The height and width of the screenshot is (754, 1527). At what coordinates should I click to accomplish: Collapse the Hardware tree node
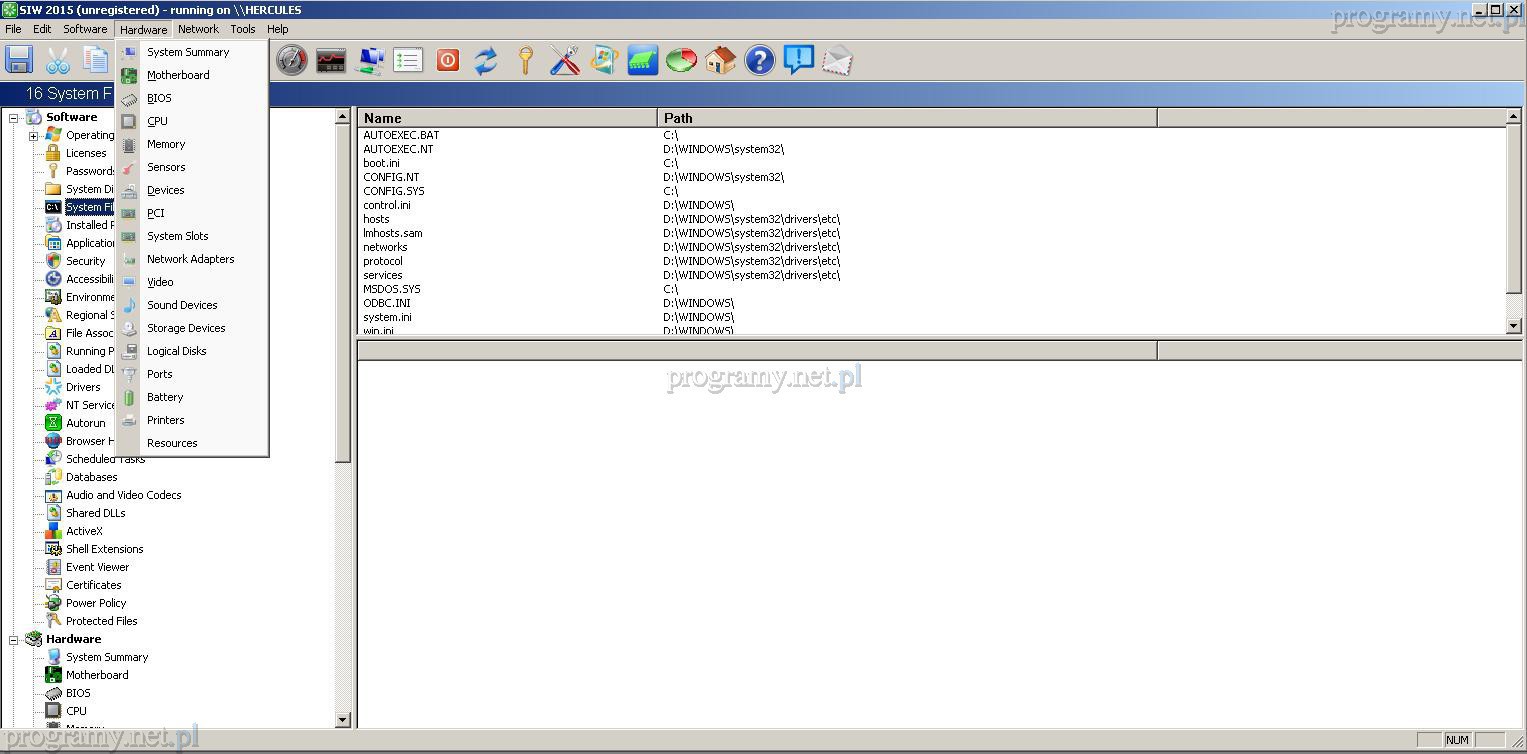click(x=14, y=640)
